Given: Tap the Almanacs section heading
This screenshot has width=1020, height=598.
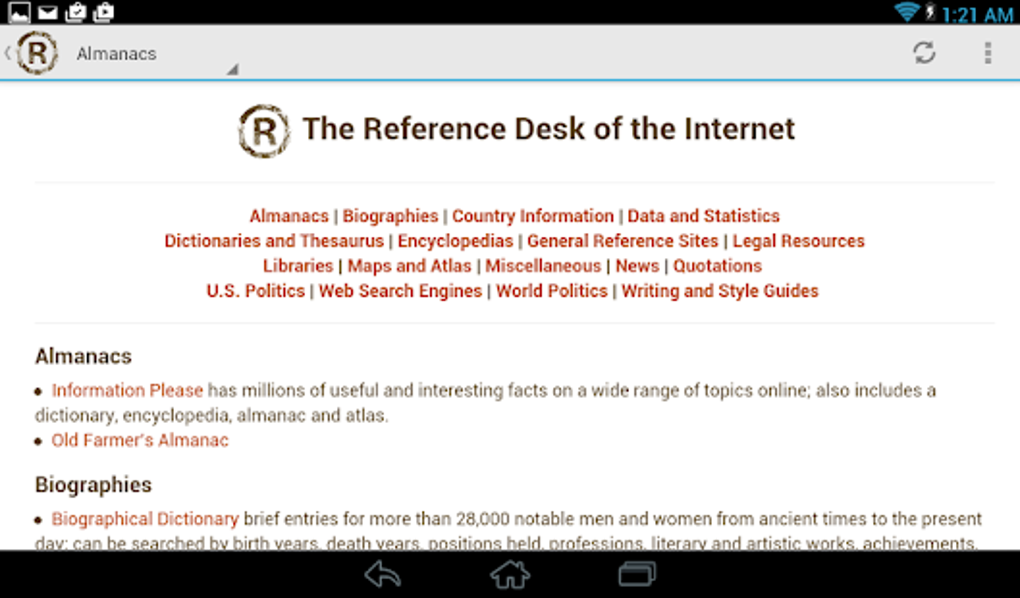Looking at the screenshot, I should point(83,356).
